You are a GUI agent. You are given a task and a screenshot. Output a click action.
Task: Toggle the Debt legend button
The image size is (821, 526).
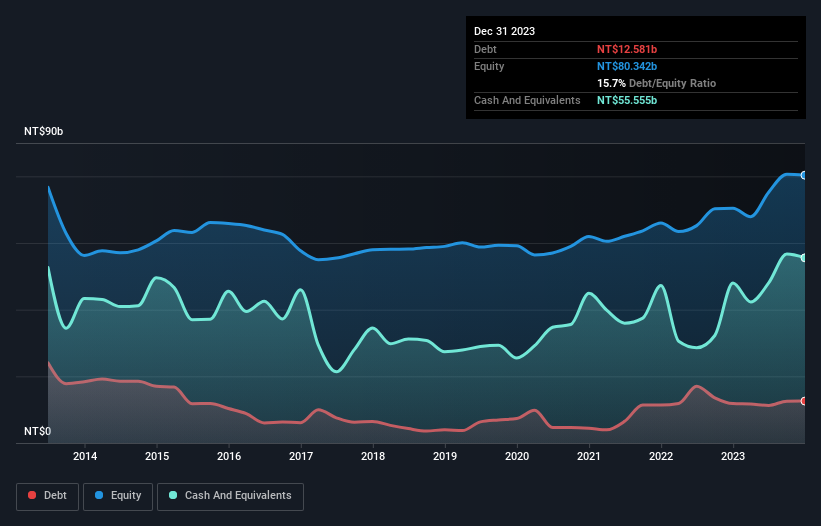coord(48,496)
